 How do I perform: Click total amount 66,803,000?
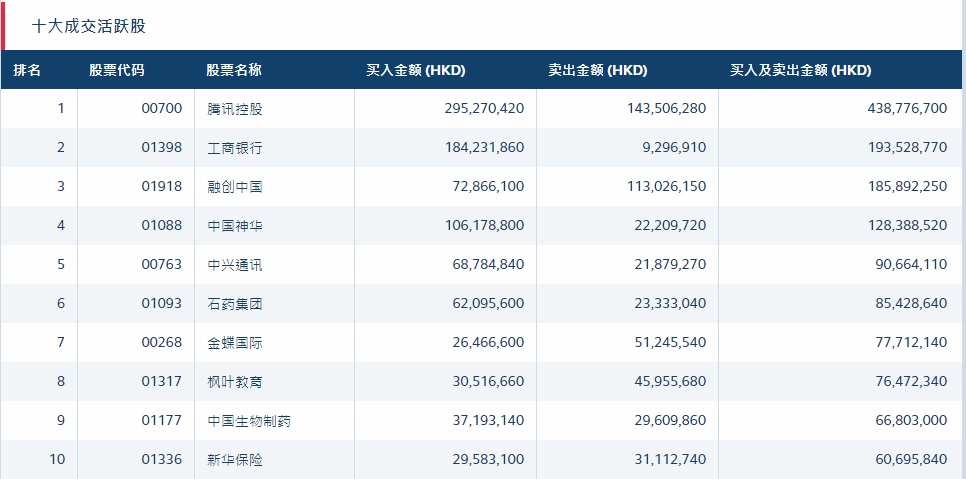tap(911, 421)
